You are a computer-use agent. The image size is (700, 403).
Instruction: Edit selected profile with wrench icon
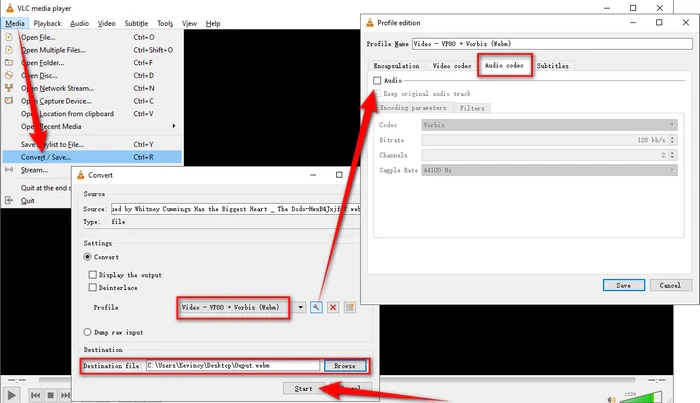tap(316, 307)
